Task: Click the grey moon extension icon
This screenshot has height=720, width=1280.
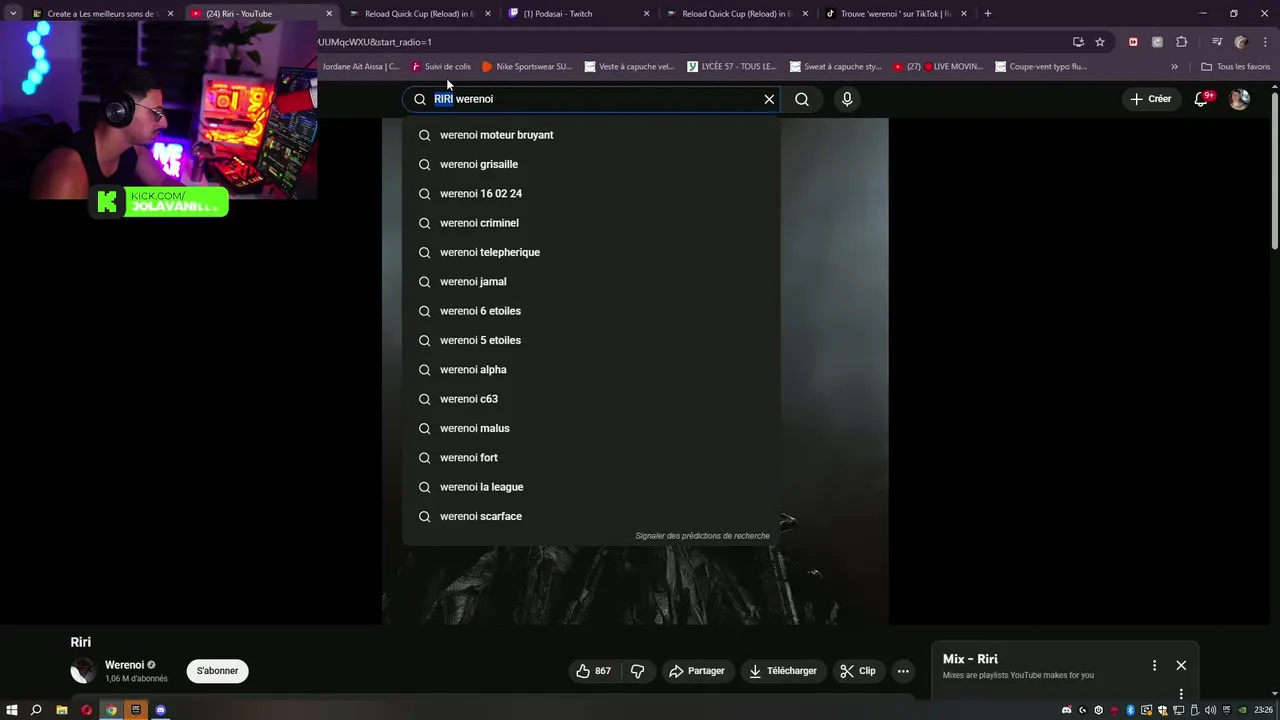Action: [x=1157, y=42]
